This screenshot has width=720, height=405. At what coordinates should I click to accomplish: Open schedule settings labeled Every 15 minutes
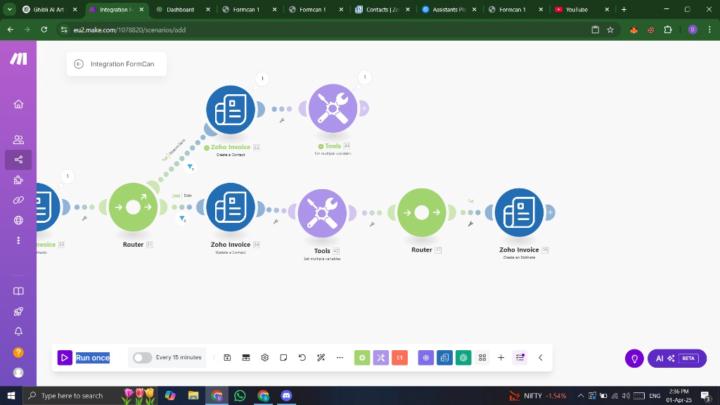[x=179, y=357]
